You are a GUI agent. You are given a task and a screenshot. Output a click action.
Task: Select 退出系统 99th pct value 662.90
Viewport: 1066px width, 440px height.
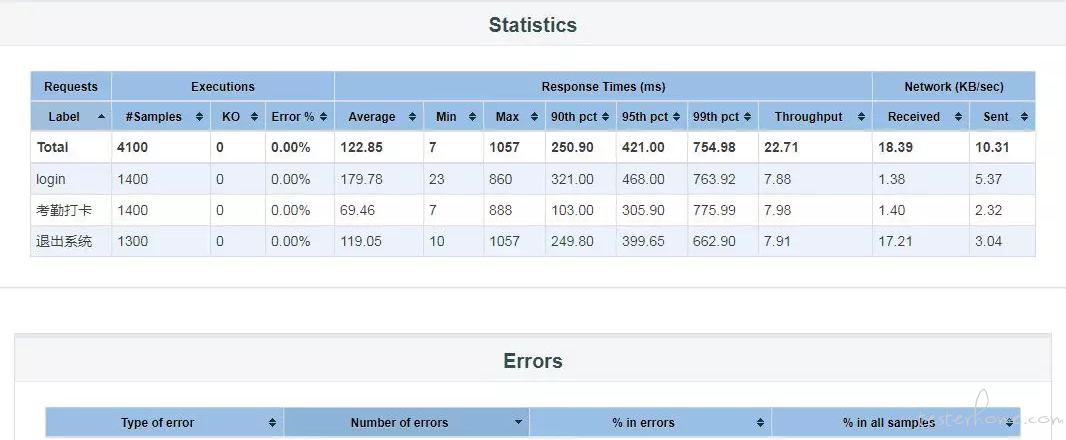point(714,241)
